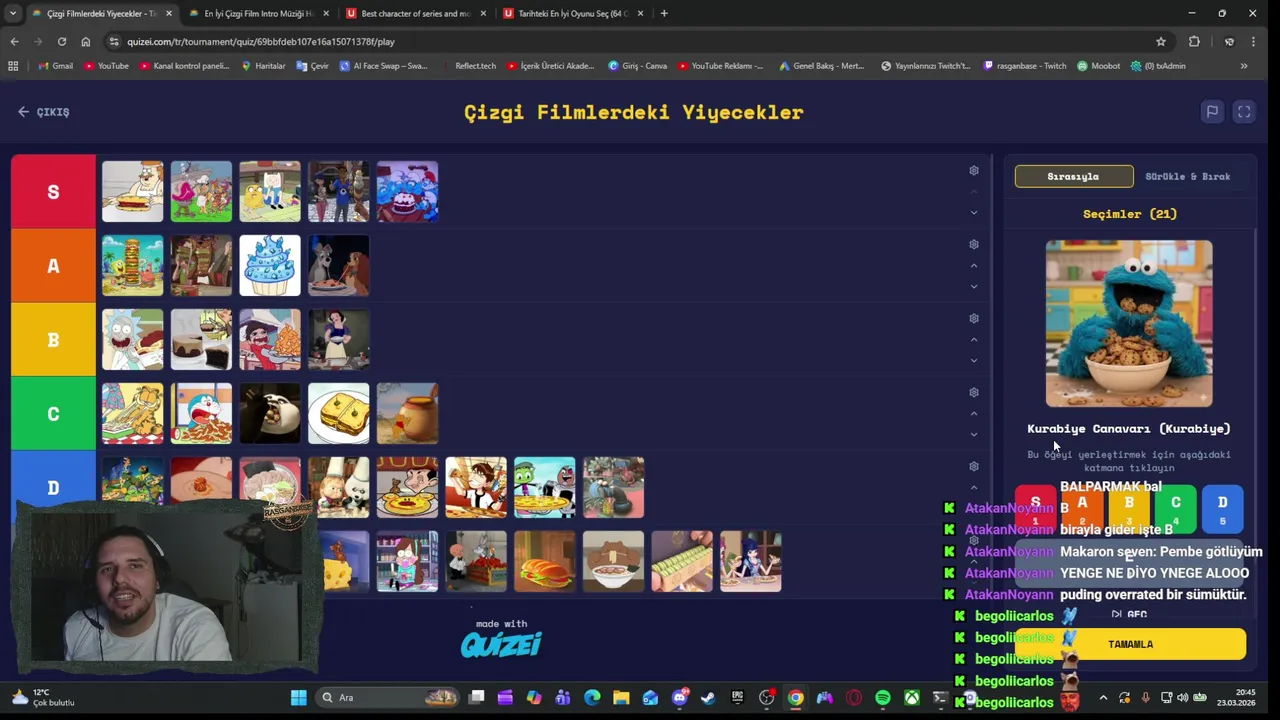1280x720 pixels.
Task: Click the sandwich chef thumbnail in S tier
Action: (x=132, y=192)
